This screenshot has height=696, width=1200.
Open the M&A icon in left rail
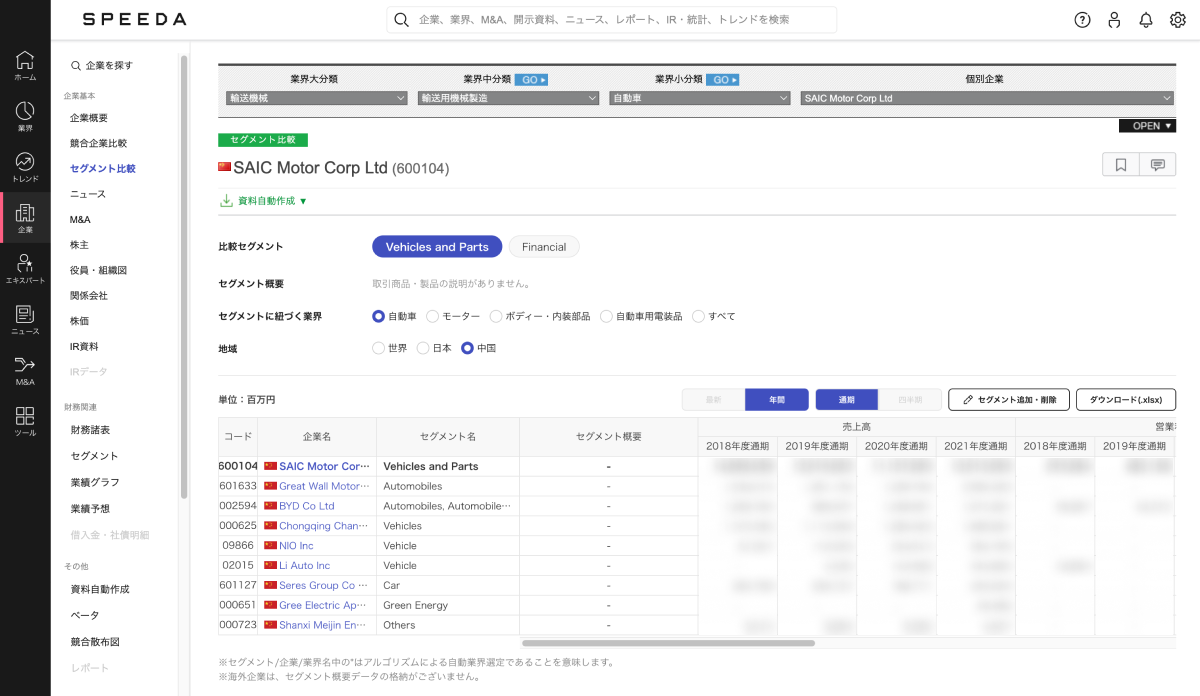[x=25, y=370]
